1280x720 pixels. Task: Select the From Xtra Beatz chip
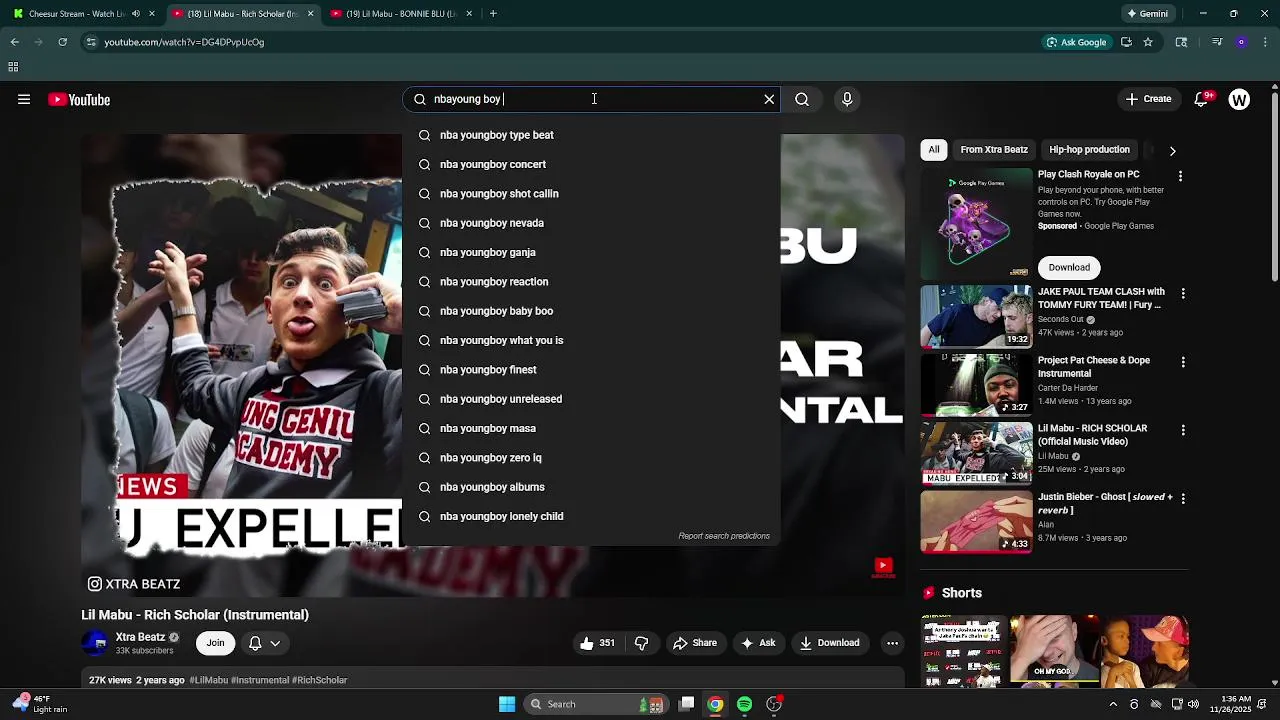994,150
